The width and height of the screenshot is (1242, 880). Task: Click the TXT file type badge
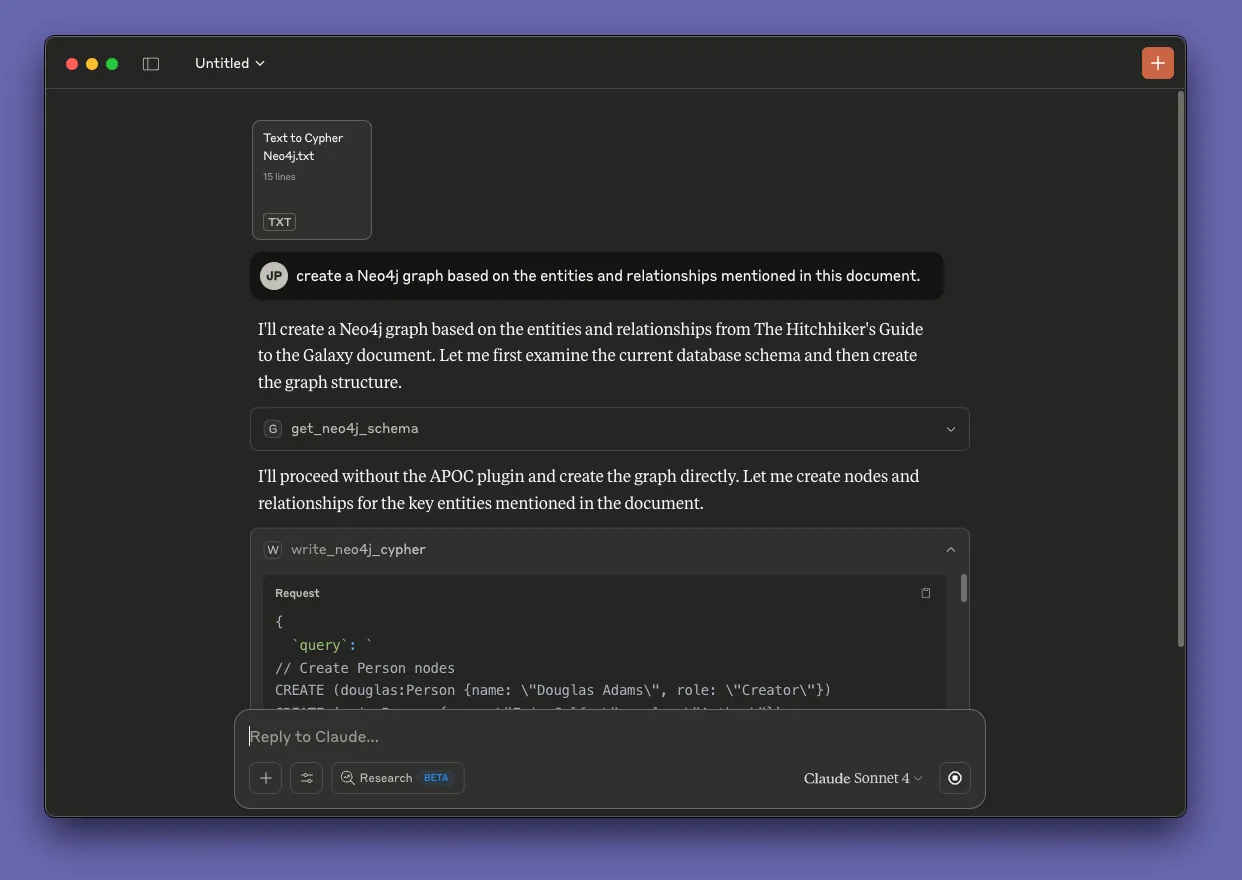(x=279, y=222)
